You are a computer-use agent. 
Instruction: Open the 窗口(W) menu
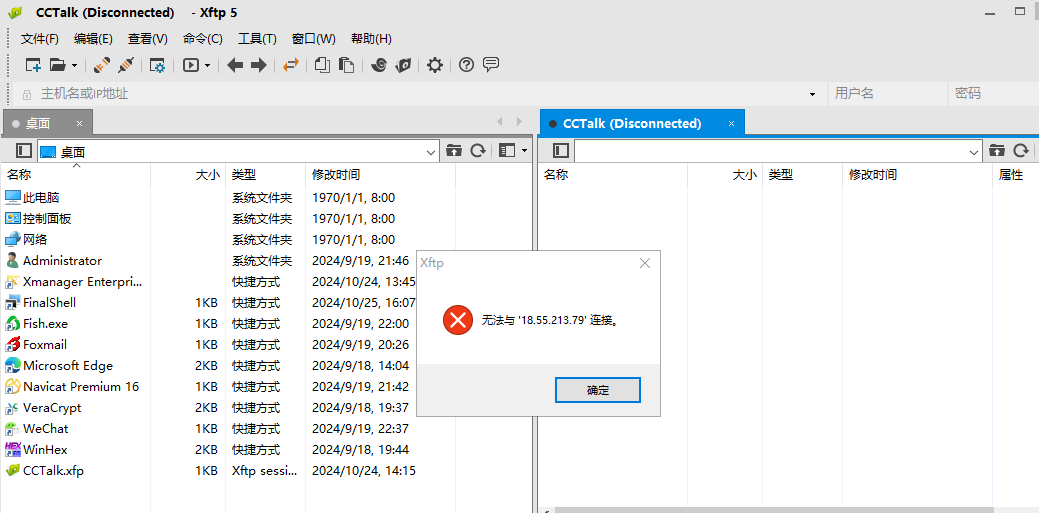pos(313,38)
